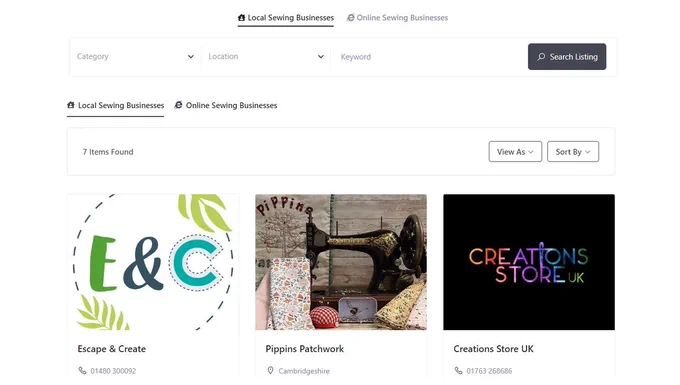680x385 pixels.
Task: Focus the Keyword input field
Action: 427,57
